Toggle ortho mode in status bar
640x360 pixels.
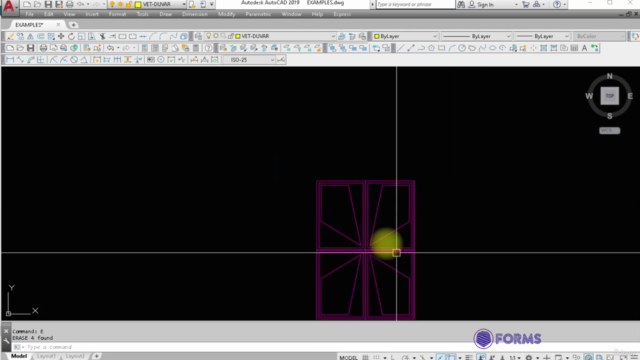pyautogui.click(x=393, y=357)
